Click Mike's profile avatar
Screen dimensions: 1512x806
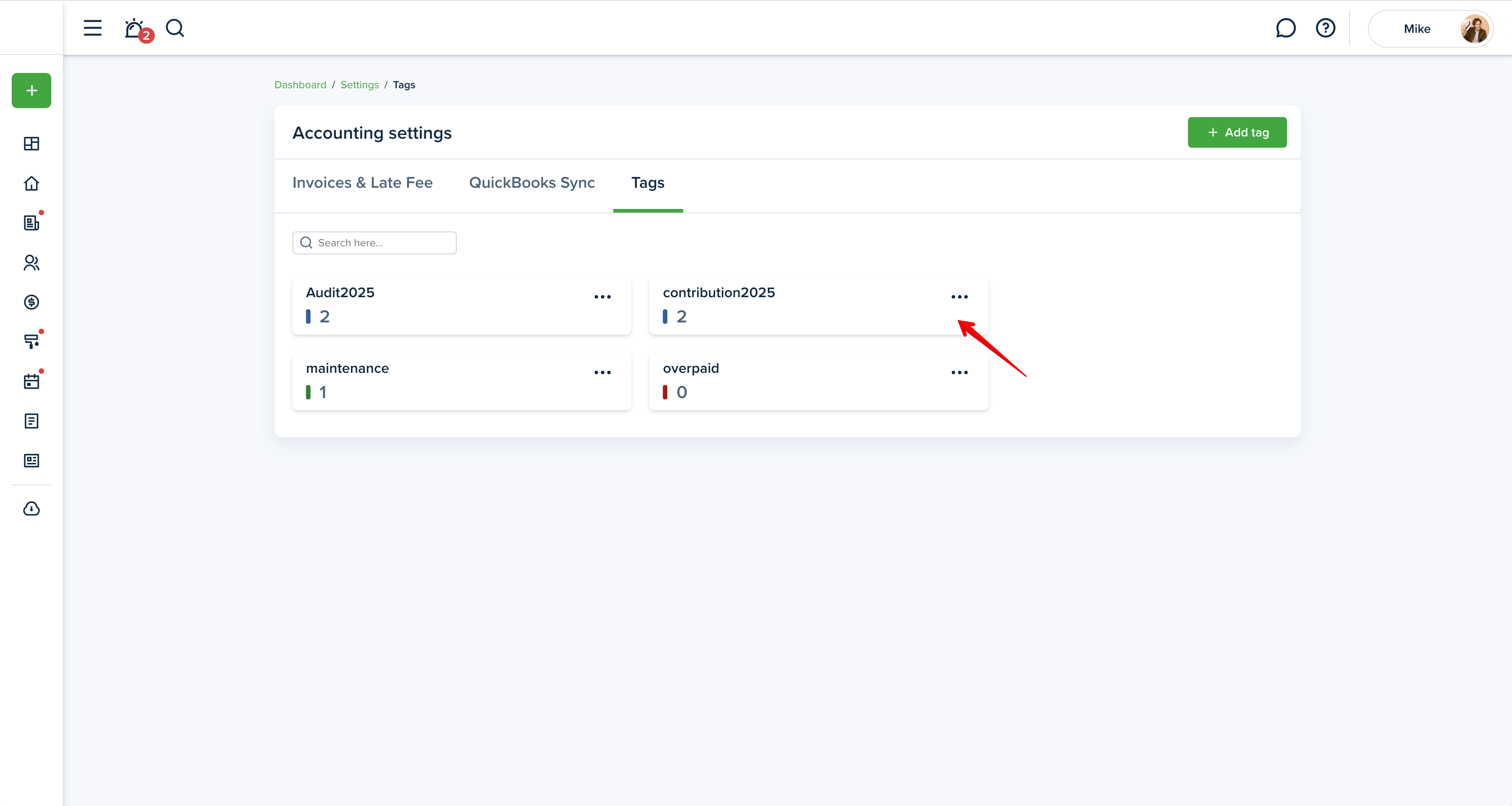(1475, 29)
